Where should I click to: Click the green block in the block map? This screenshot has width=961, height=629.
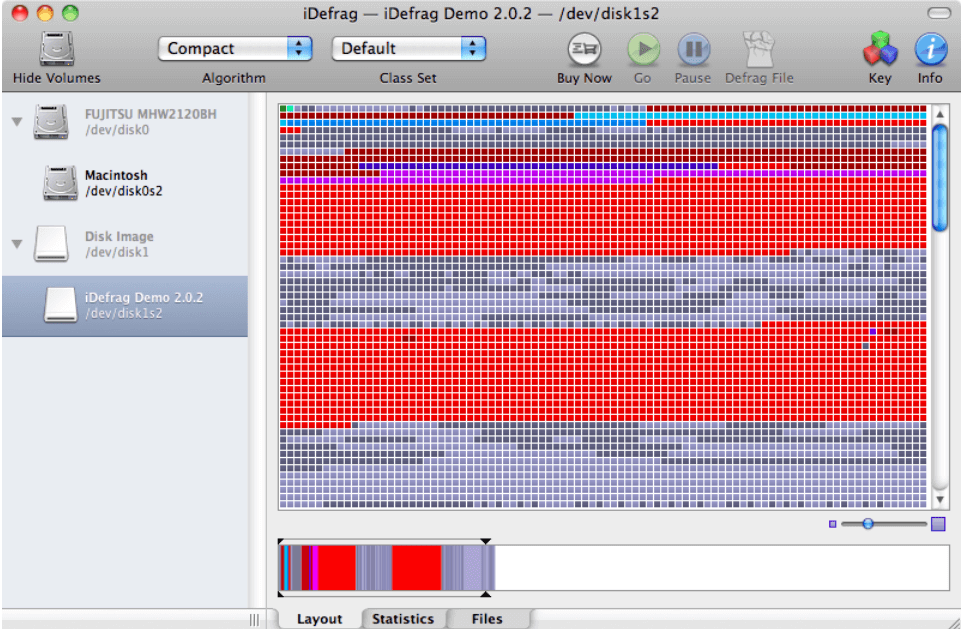(x=283, y=109)
